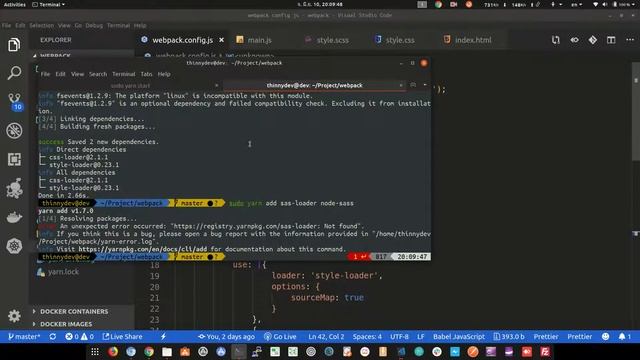Change indentation via Spaces: 4
The image size is (640, 360).
[367, 337]
